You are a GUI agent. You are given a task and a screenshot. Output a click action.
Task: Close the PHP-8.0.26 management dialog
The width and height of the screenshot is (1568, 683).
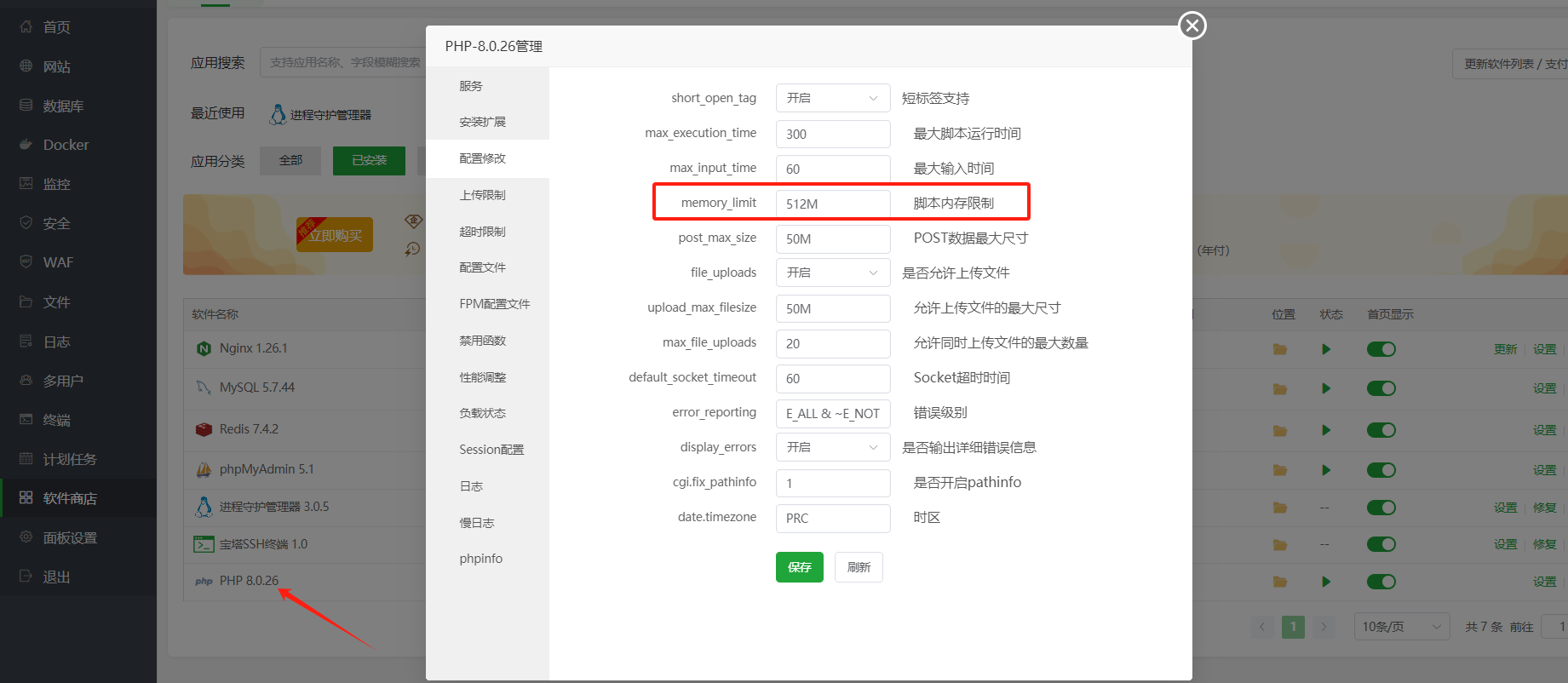tap(1192, 26)
